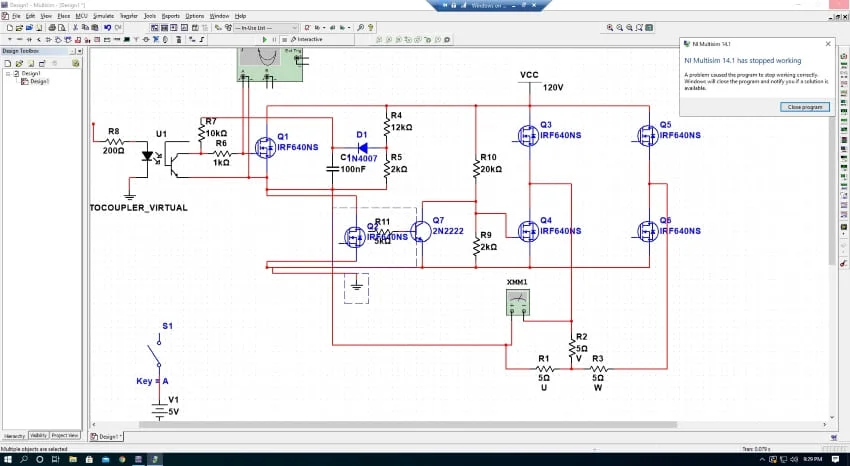This screenshot has width=850, height=466.
Task: Click the Save file toolbar icon
Action: [26, 28]
